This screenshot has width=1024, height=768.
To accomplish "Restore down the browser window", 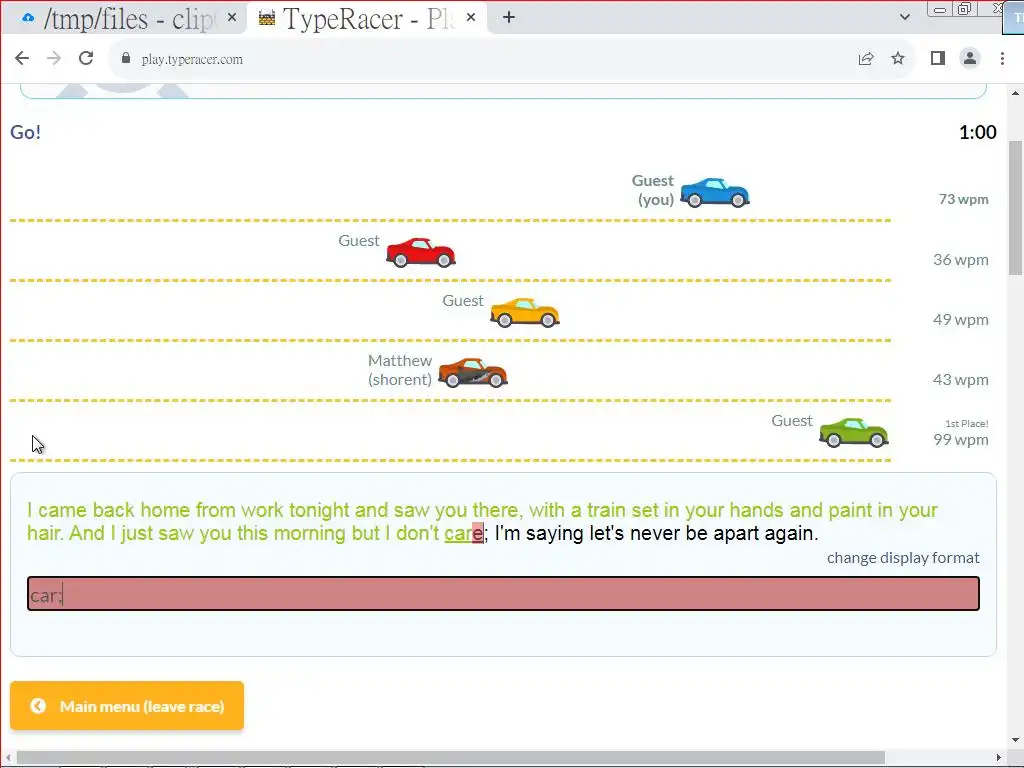I will [965, 9].
